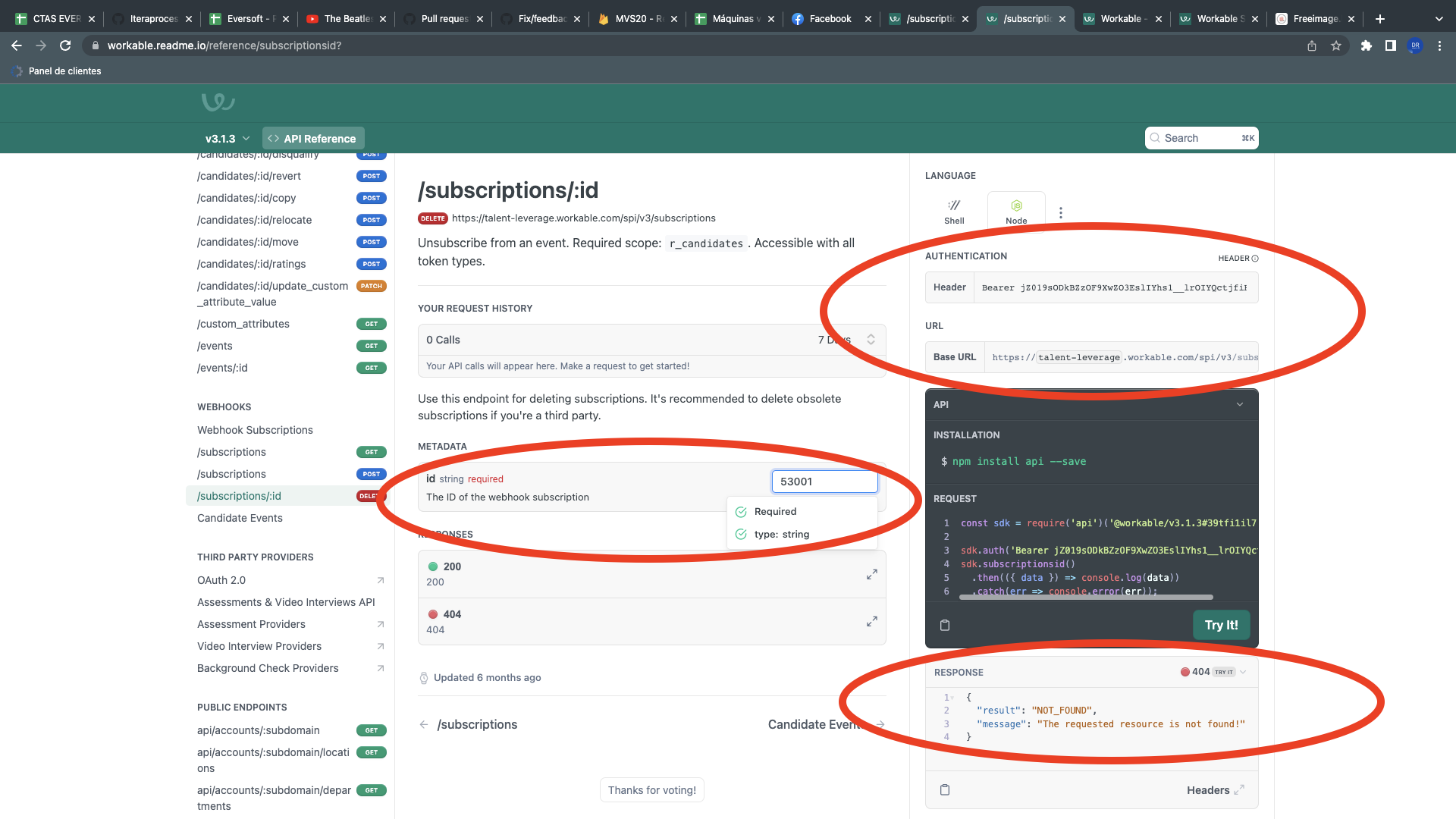Share this page from address bar
This screenshot has height=819, width=1456.
click(x=1312, y=45)
